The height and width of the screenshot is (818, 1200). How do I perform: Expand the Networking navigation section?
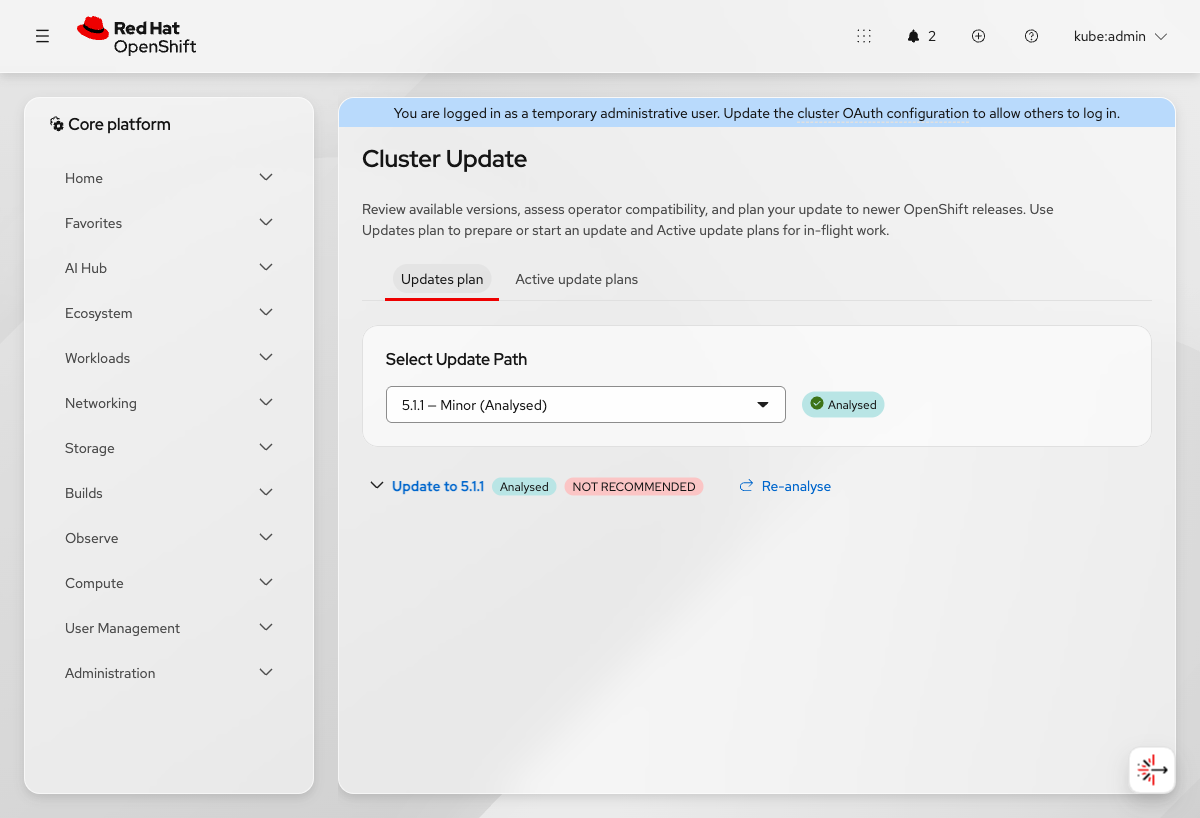point(169,403)
